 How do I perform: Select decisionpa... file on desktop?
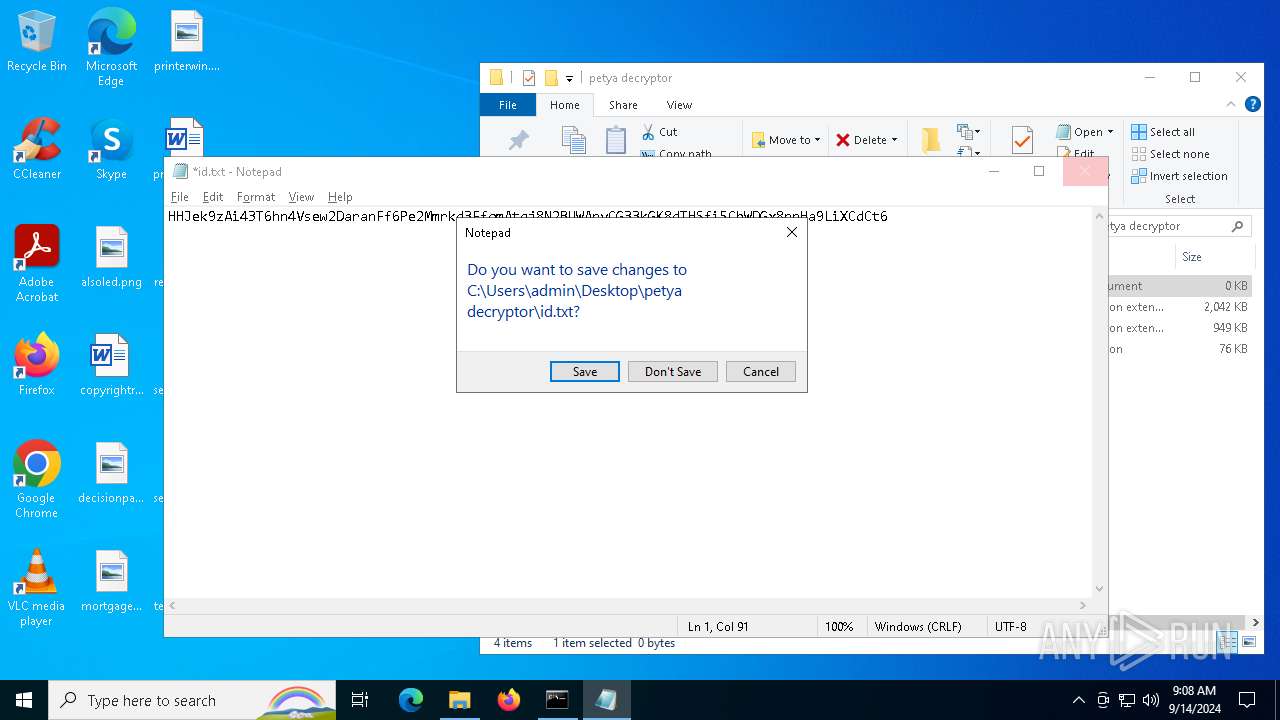point(111,473)
